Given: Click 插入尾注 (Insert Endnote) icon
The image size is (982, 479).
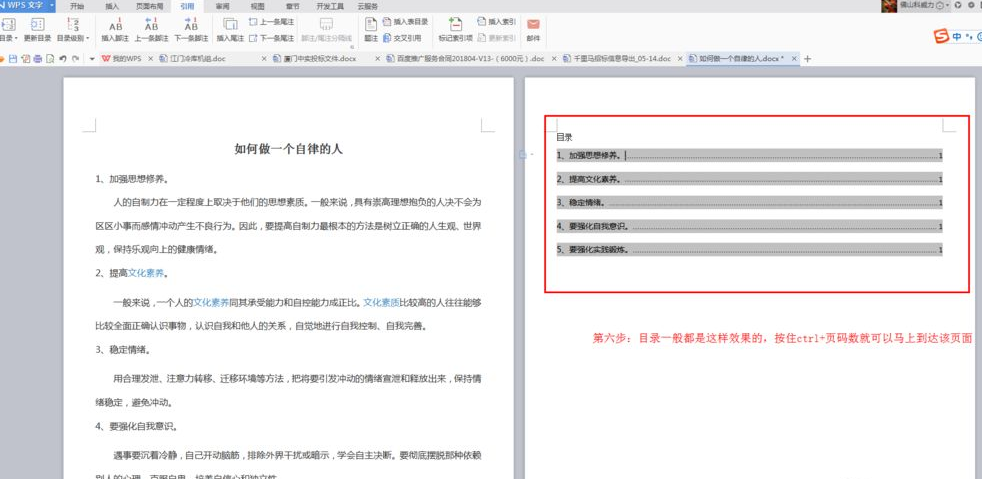Looking at the screenshot, I should (230, 25).
